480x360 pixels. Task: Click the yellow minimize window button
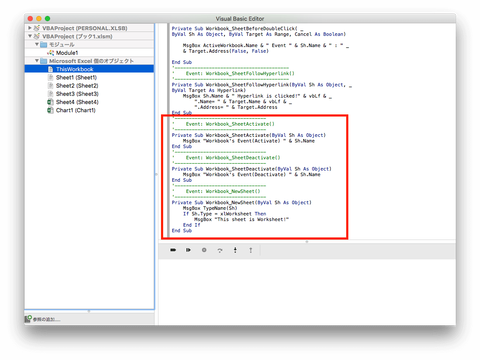pos(39,19)
